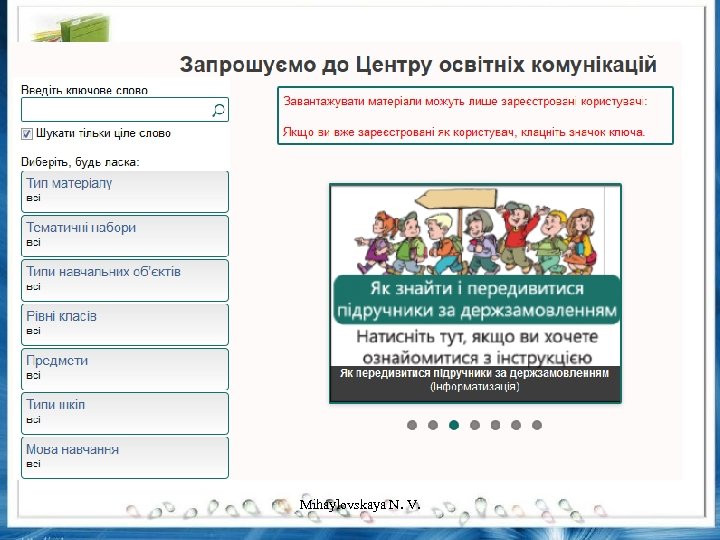Click the green folder logo image
Viewport: 720px width, 540px height.
(71, 28)
